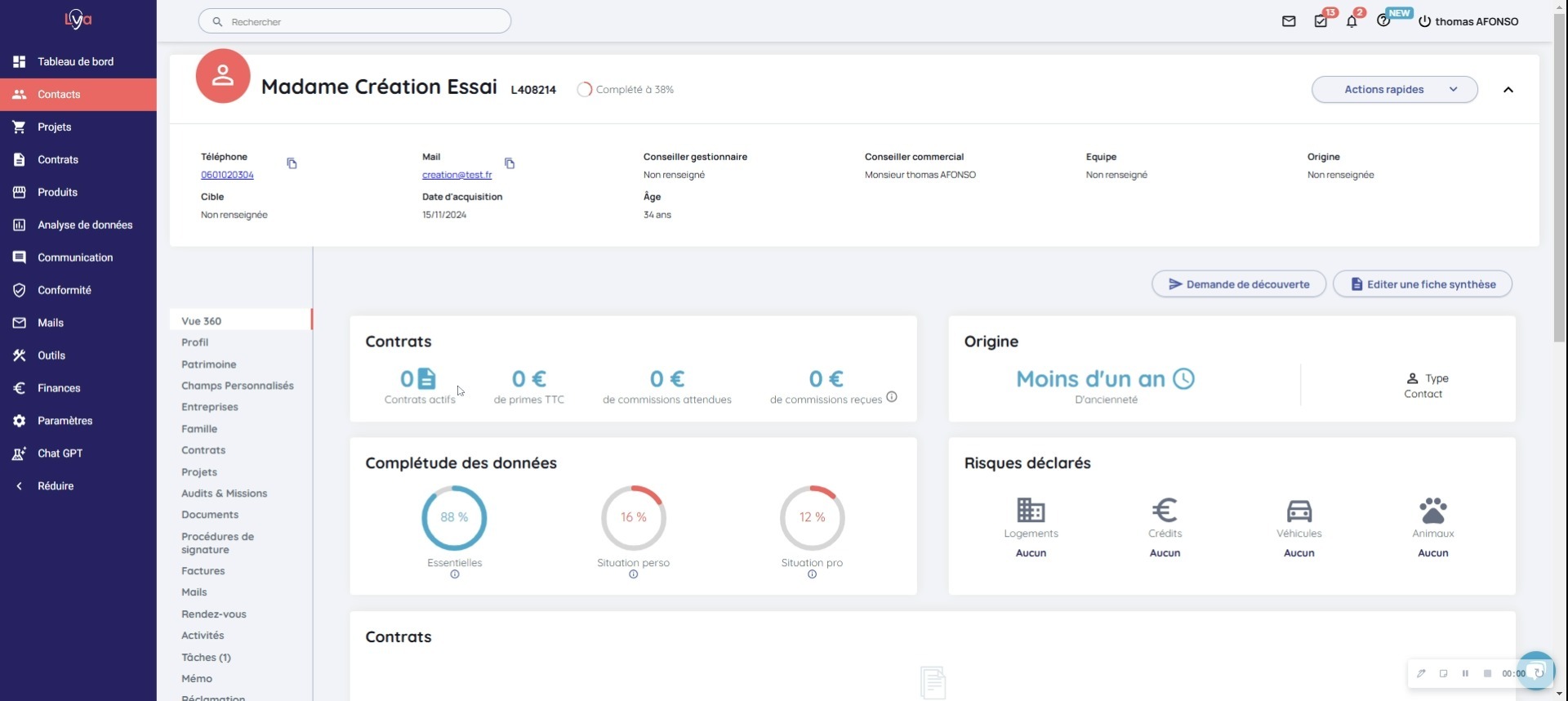Open the tasks checklist icon with badge 13
The image size is (1568, 701).
[1321, 21]
